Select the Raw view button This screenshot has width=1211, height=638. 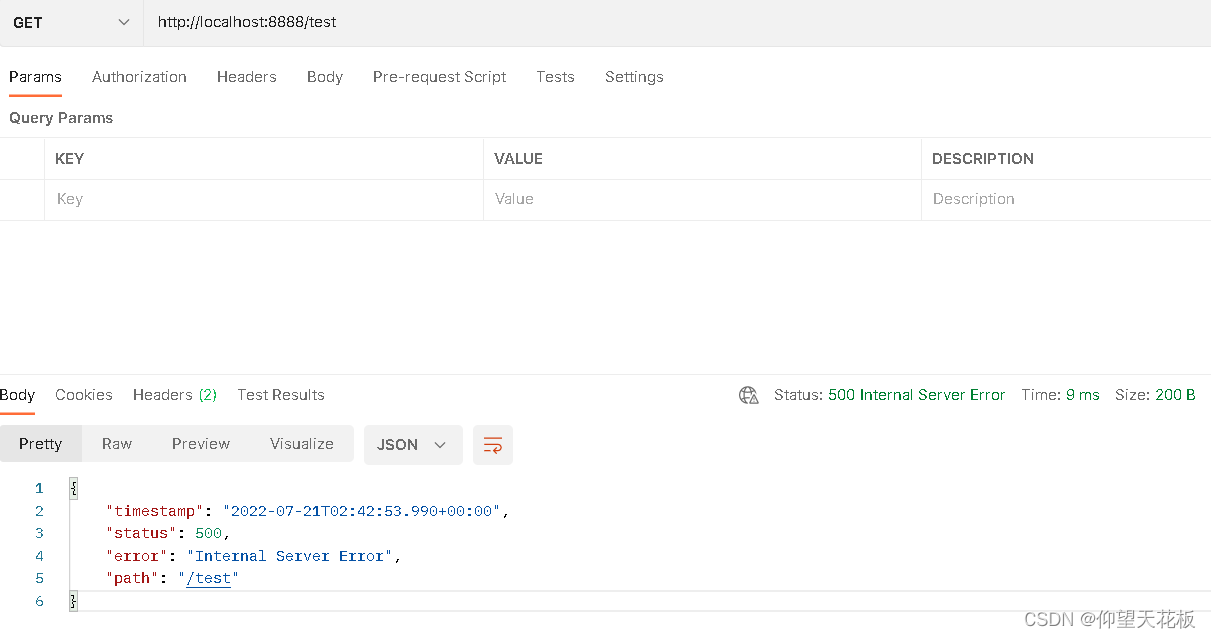click(x=117, y=444)
